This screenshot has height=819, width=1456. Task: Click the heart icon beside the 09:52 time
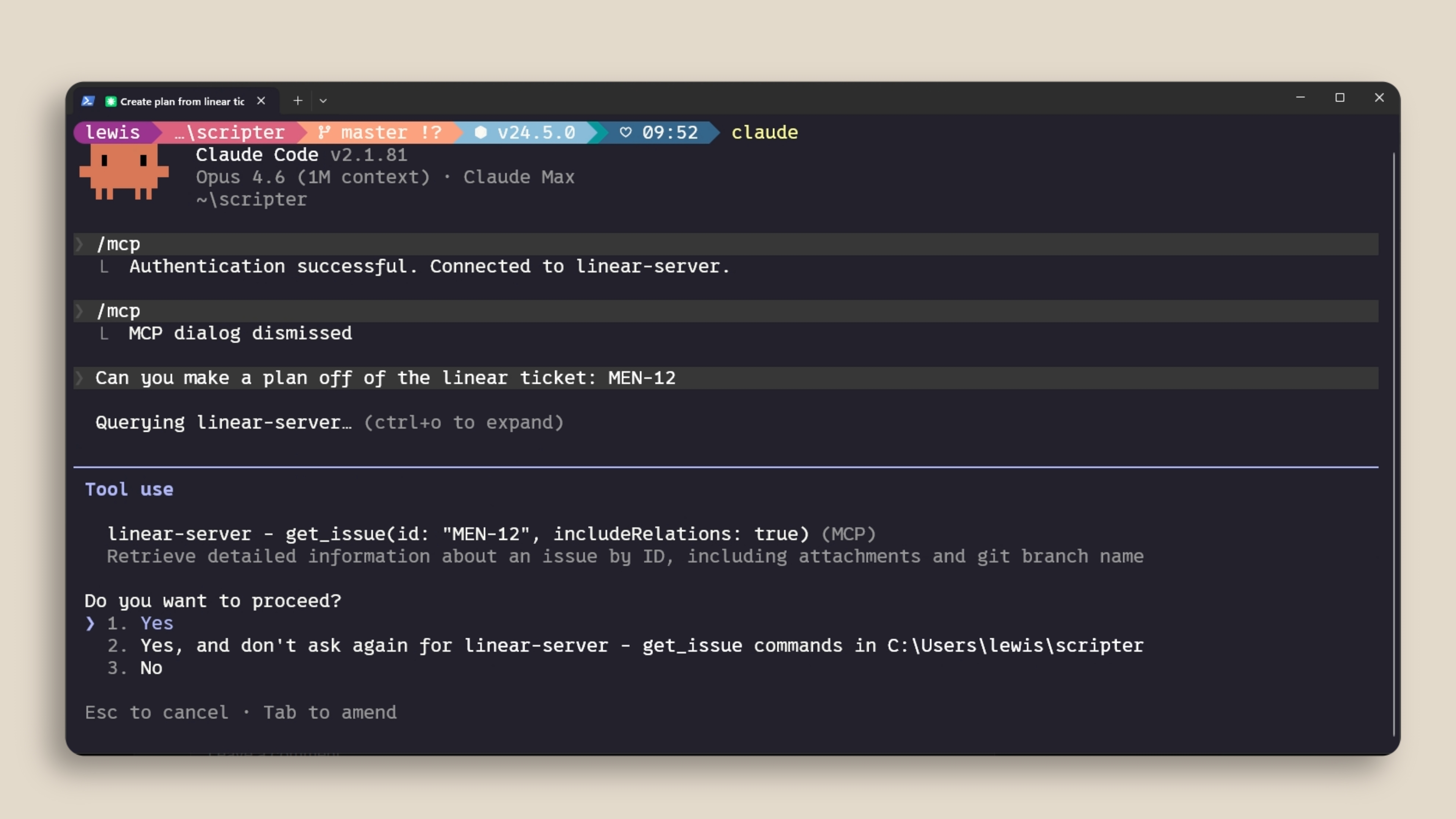[x=625, y=132]
